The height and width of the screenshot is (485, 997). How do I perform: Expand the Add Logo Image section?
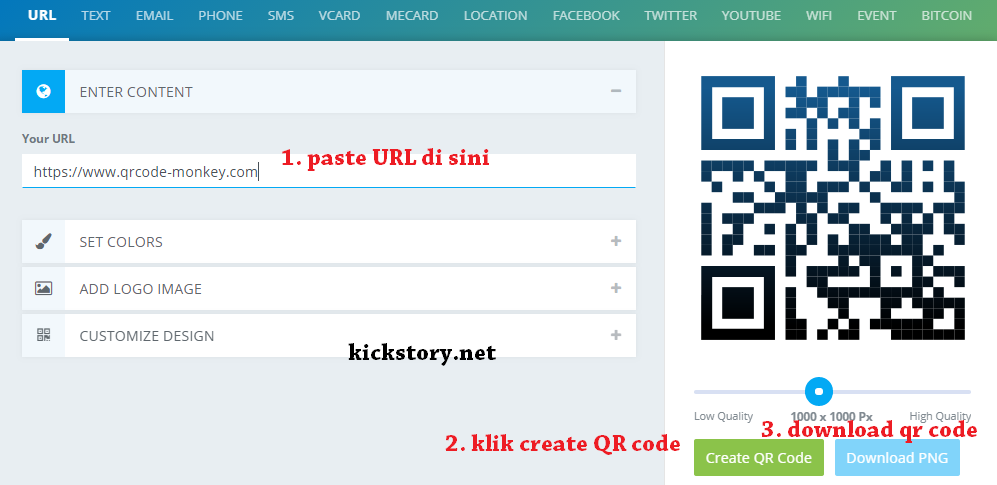tap(615, 288)
